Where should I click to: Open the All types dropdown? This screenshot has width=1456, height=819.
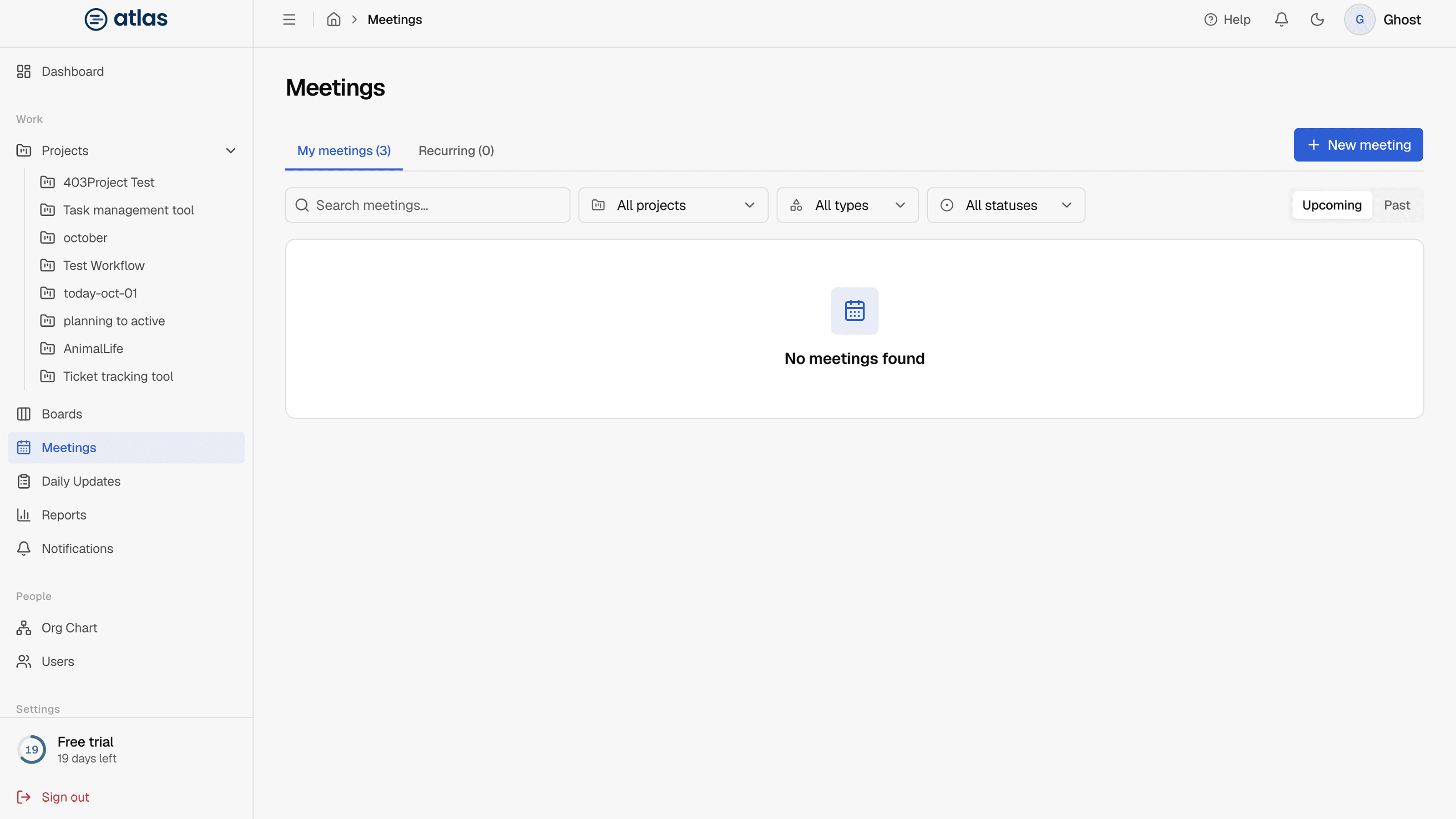[x=847, y=205]
